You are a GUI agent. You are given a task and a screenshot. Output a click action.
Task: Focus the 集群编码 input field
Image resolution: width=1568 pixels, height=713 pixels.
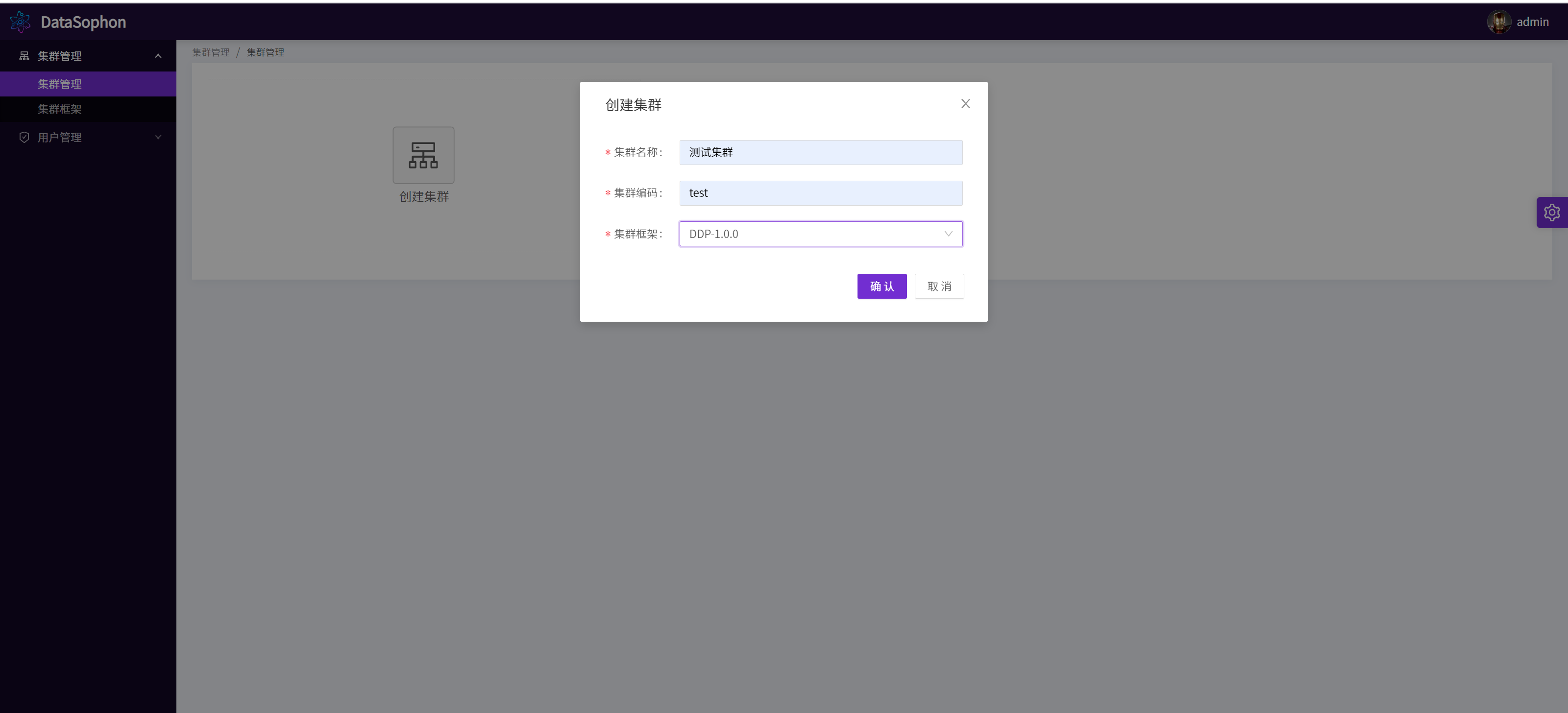coord(821,193)
